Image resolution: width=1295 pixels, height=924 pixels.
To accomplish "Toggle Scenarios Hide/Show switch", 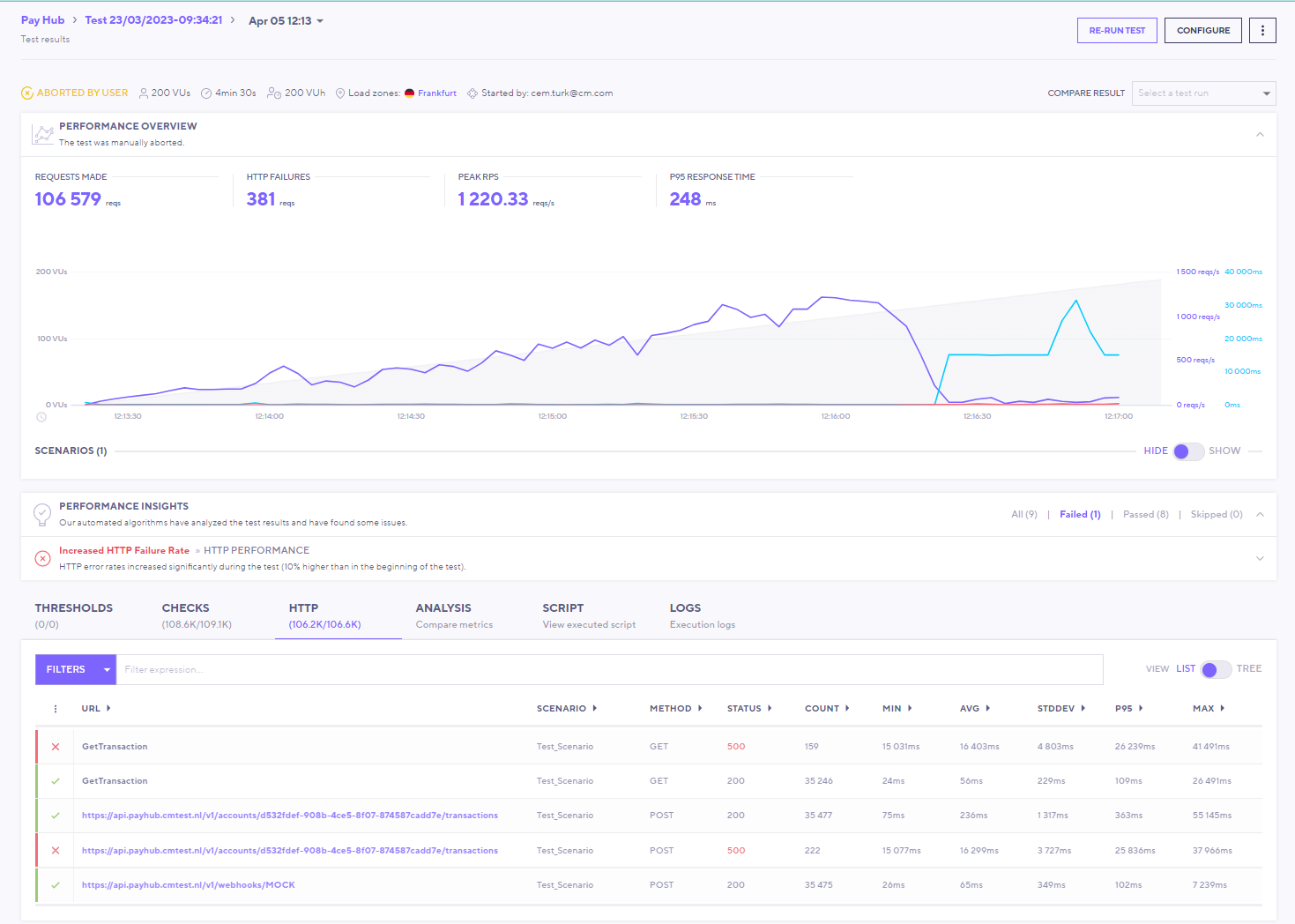I will (x=1188, y=451).
